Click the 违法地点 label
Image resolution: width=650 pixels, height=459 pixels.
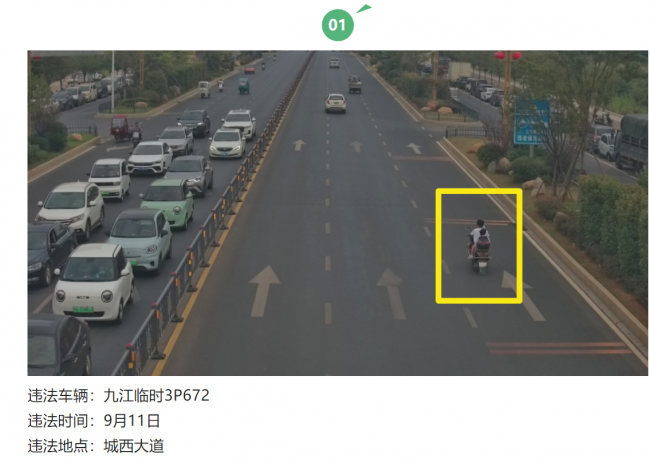click(58, 446)
